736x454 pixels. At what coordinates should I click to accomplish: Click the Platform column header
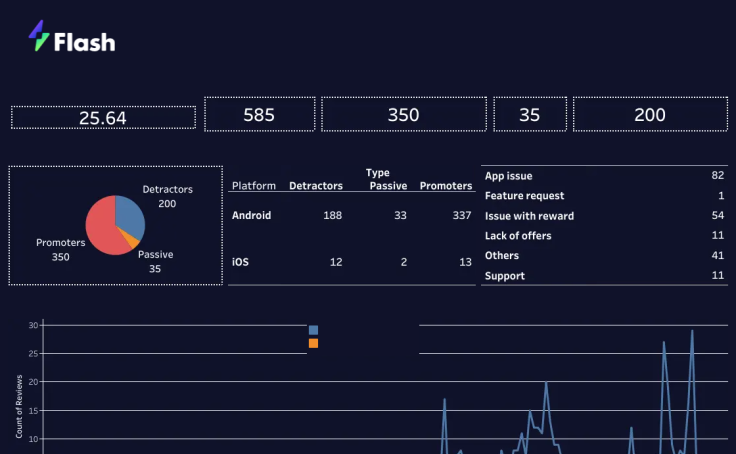coord(254,186)
